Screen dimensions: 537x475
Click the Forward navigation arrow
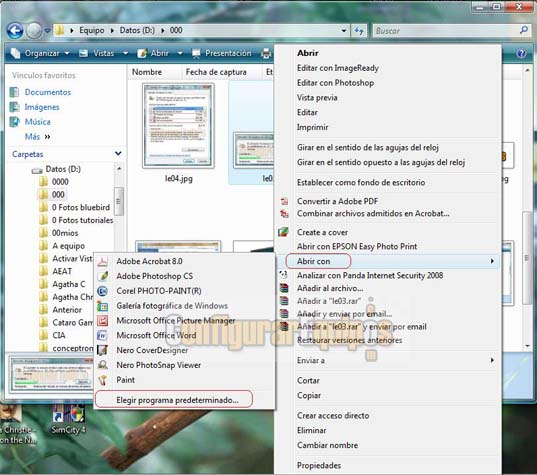point(34,31)
